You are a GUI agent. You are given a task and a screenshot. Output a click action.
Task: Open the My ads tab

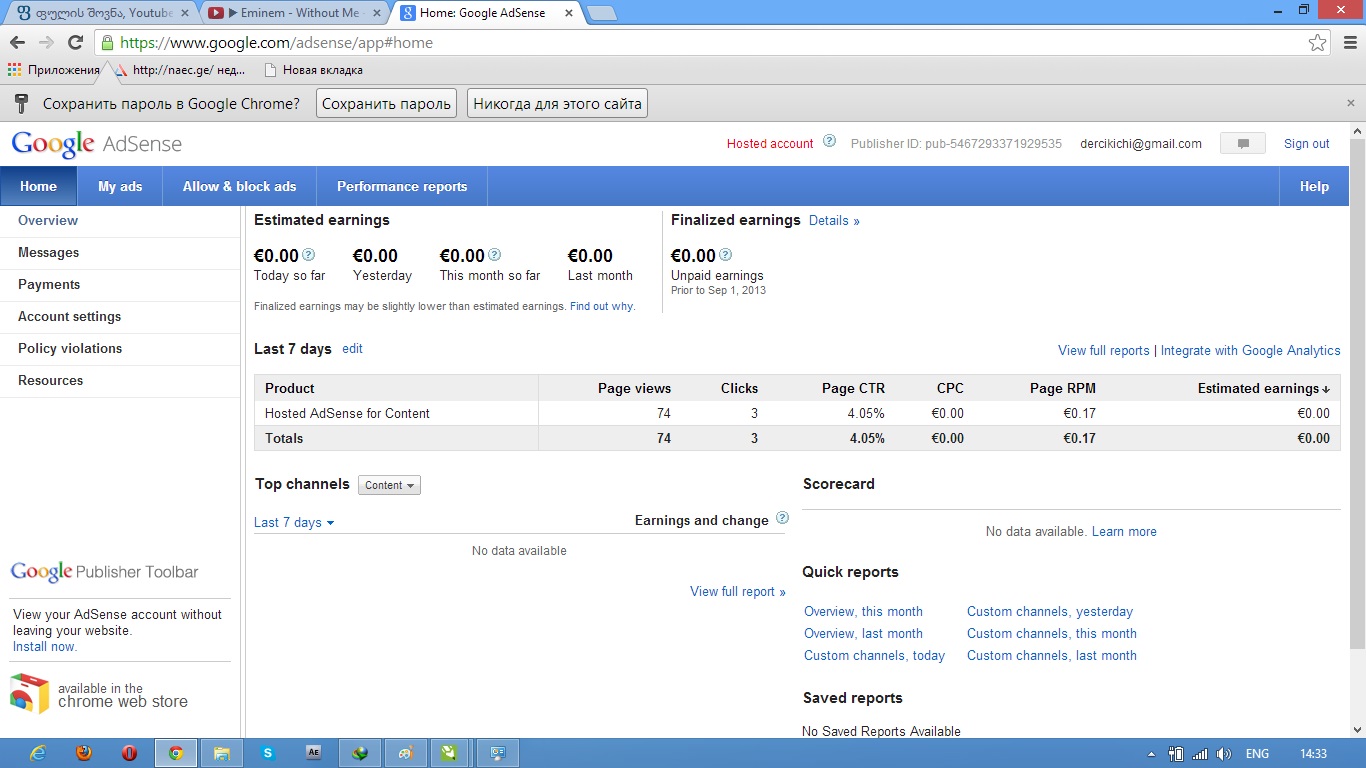click(120, 186)
